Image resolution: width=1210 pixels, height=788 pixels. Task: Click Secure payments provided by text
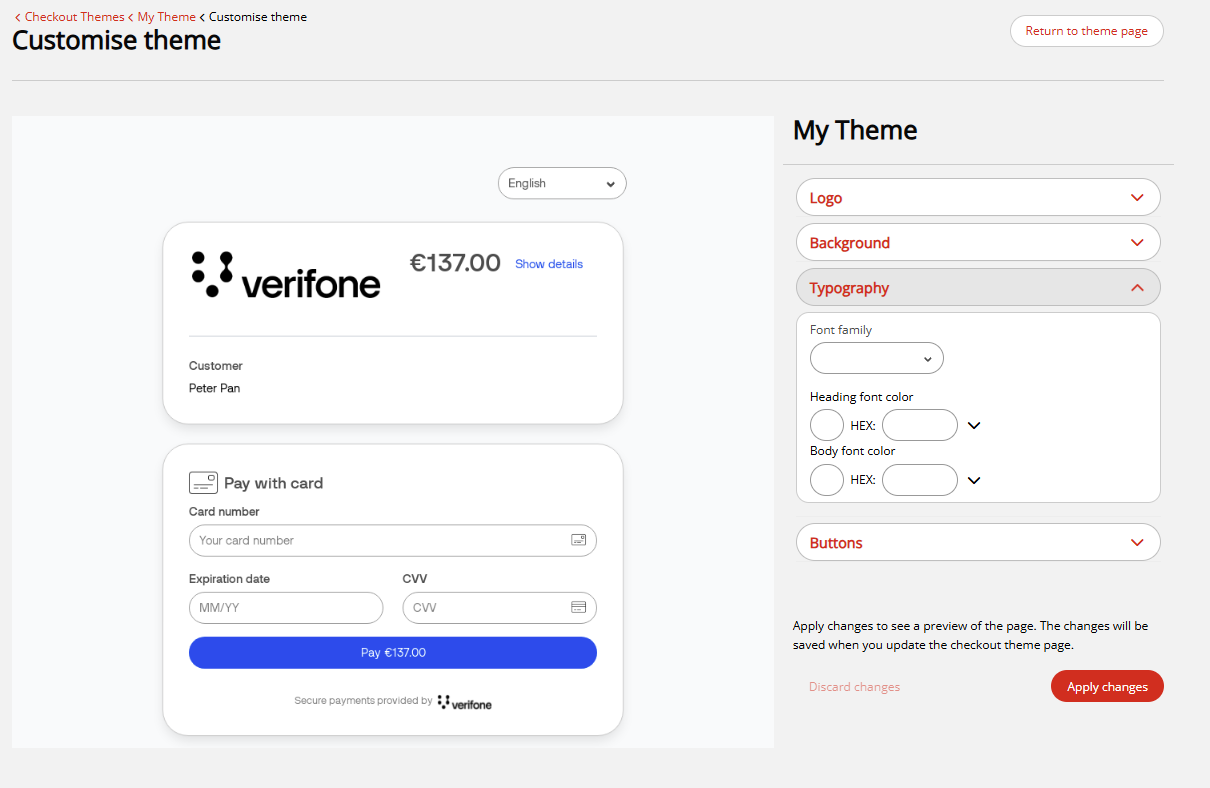[363, 701]
